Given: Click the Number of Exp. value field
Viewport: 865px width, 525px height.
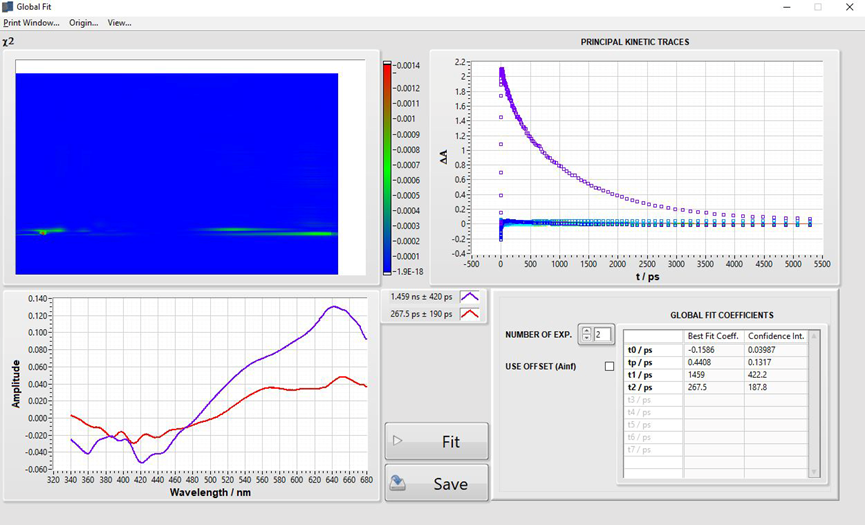Looking at the screenshot, I should [602, 334].
